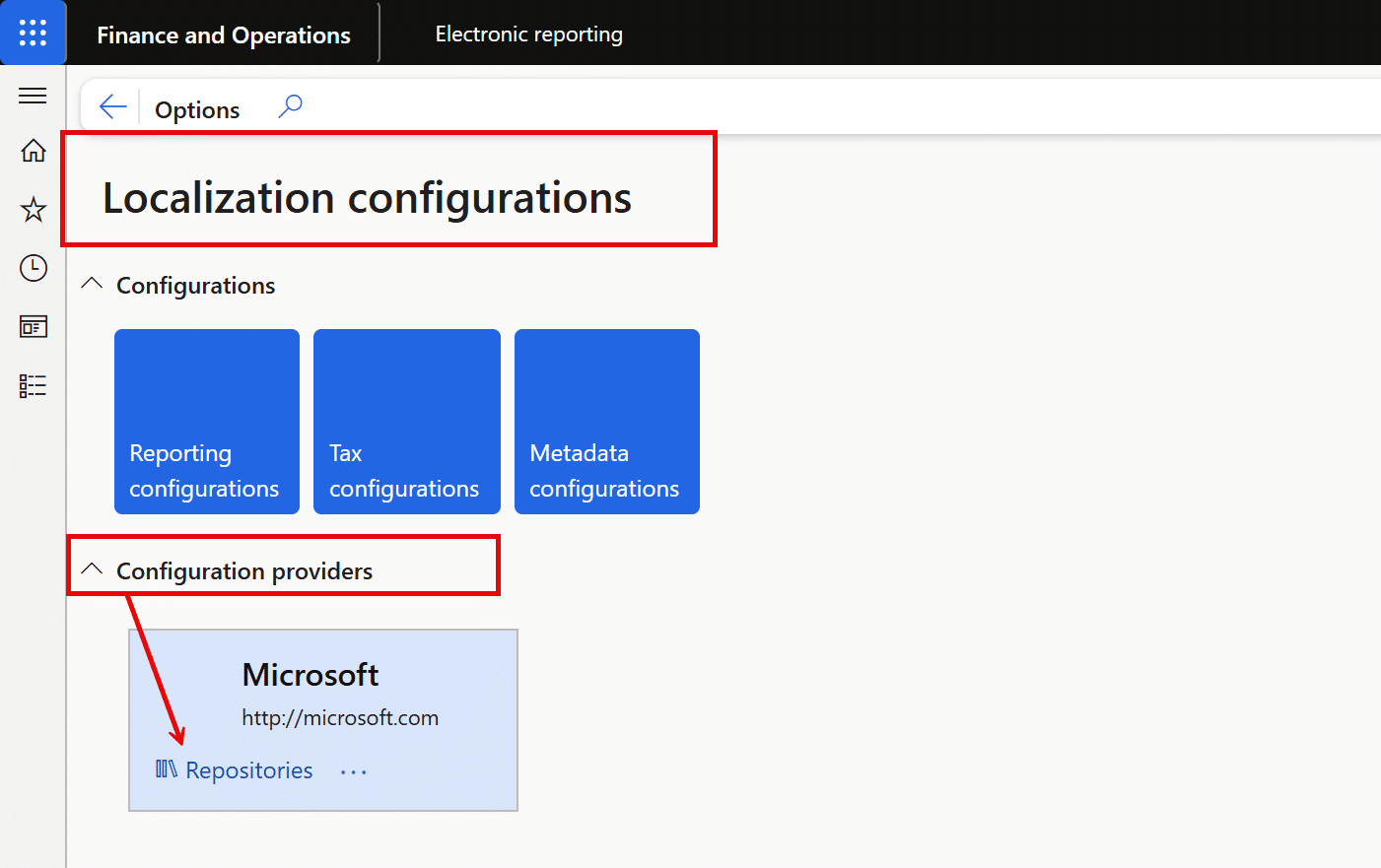Image resolution: width=1381 pixels, height=868 pixels.
Task: Open Modules list icon in sidebar
Action: click(x=34, y=385)
